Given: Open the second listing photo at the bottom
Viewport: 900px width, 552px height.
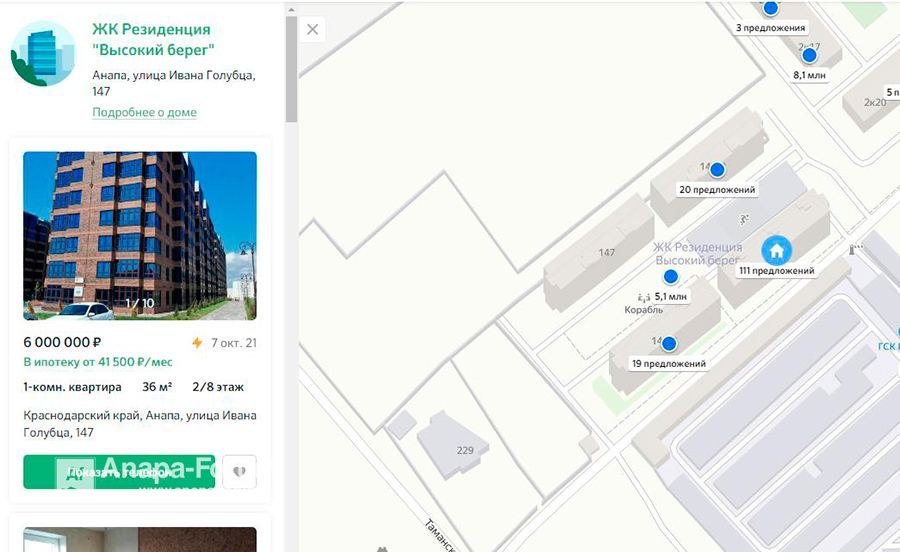Looking at the screenshot, I should tap(140, 539).
